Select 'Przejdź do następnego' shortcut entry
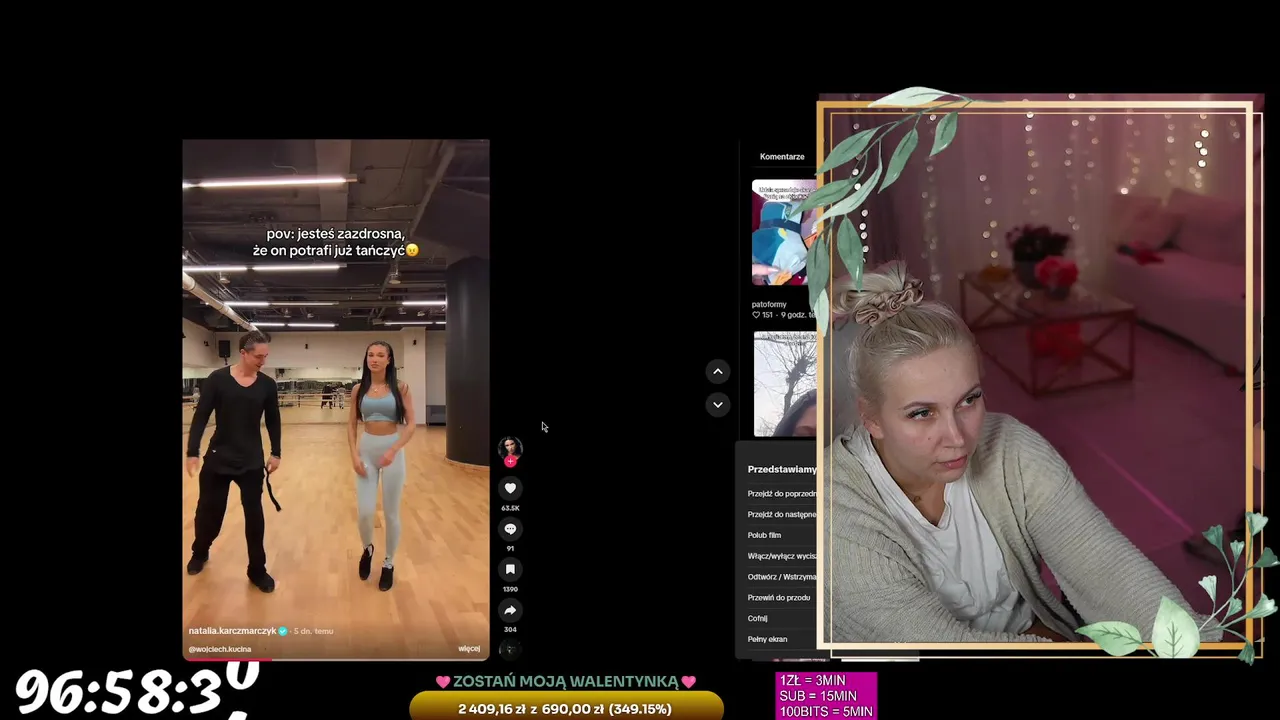1280x720 pixels. tap(782, 515)
